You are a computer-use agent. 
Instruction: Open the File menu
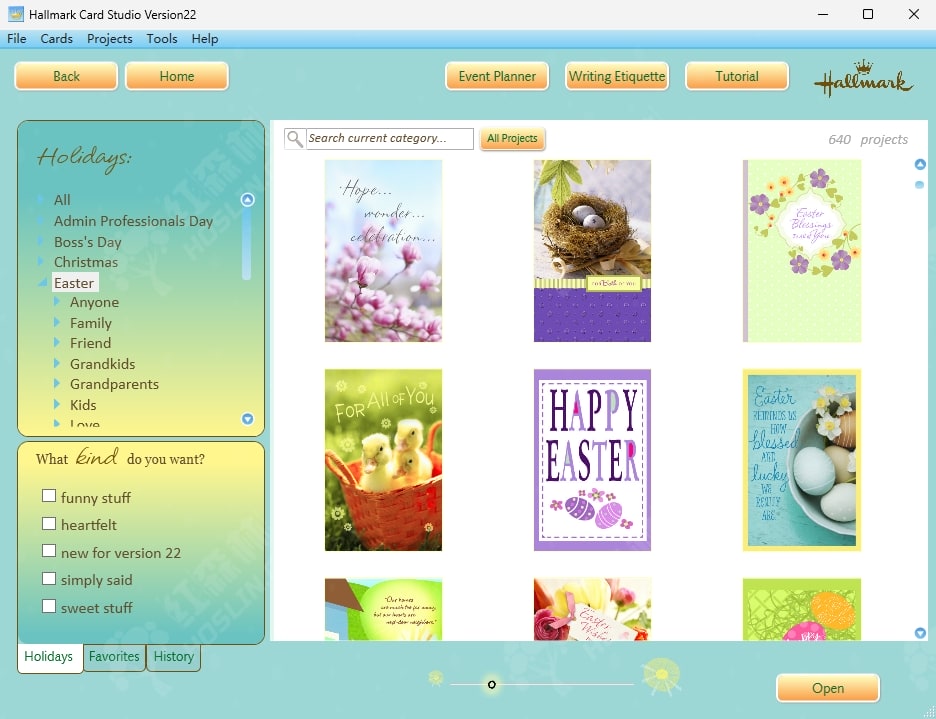17,39
